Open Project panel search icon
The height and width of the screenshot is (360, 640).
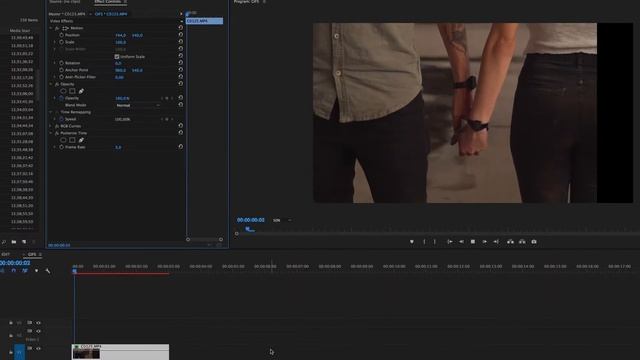pyautogui.click(x=4, y=242)
